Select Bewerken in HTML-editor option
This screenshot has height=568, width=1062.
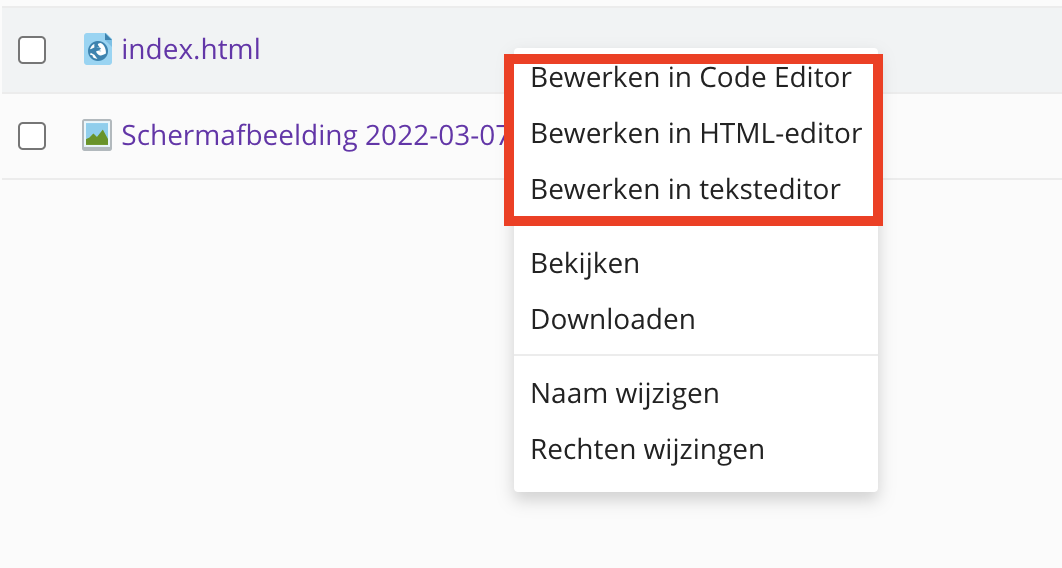pos(696,133)
